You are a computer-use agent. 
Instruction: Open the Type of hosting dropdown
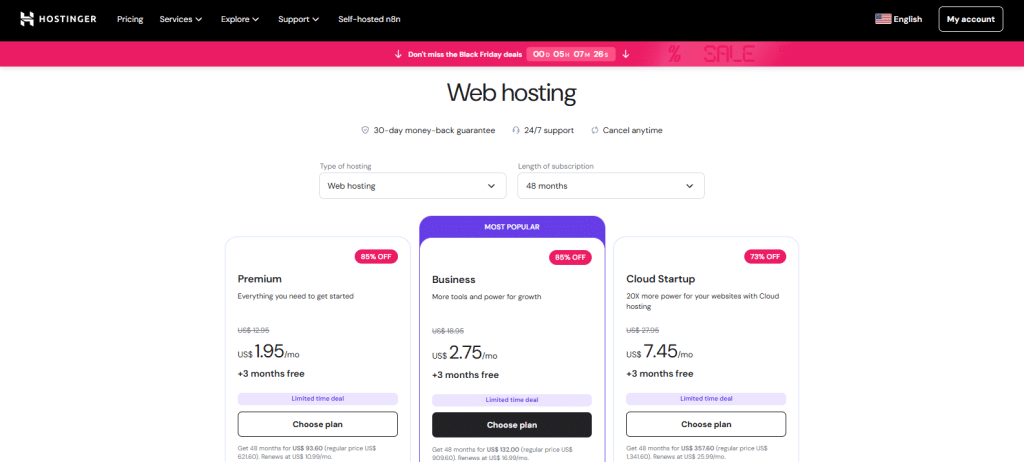pyautogui.click(x=413, y=186)
